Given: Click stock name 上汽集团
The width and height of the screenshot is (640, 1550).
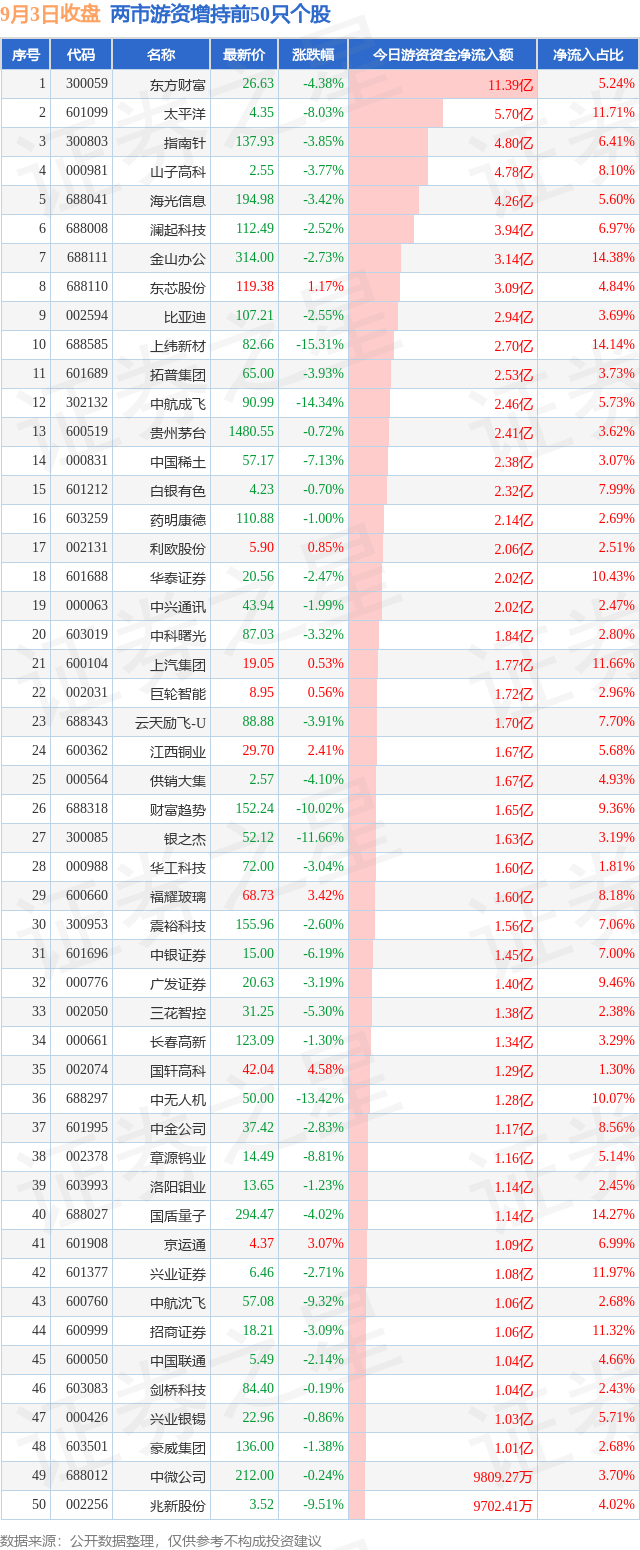Looking at the screenshot, I should click(x=178, y=664).
